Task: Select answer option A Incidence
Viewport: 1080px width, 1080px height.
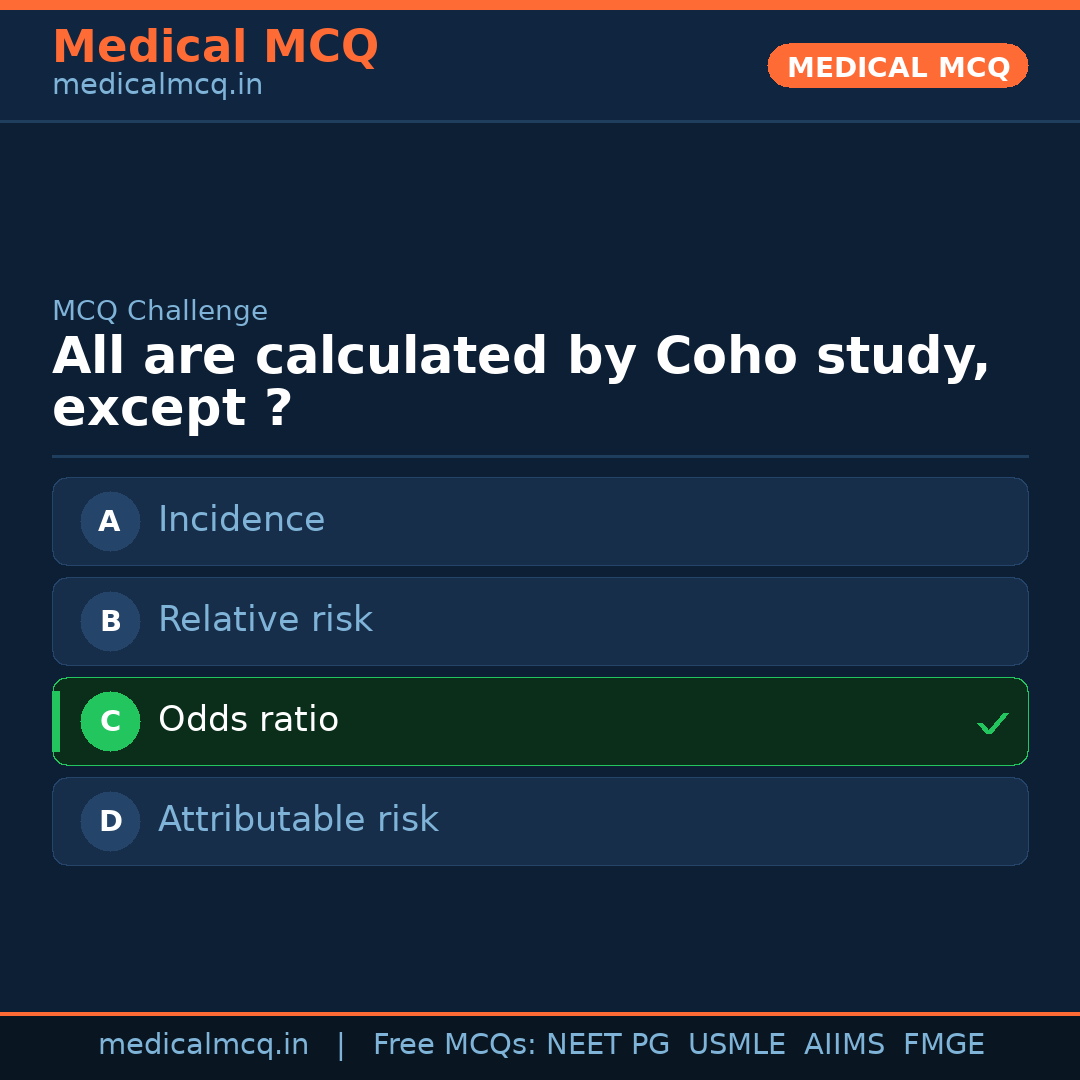Action: coord(540,521)
